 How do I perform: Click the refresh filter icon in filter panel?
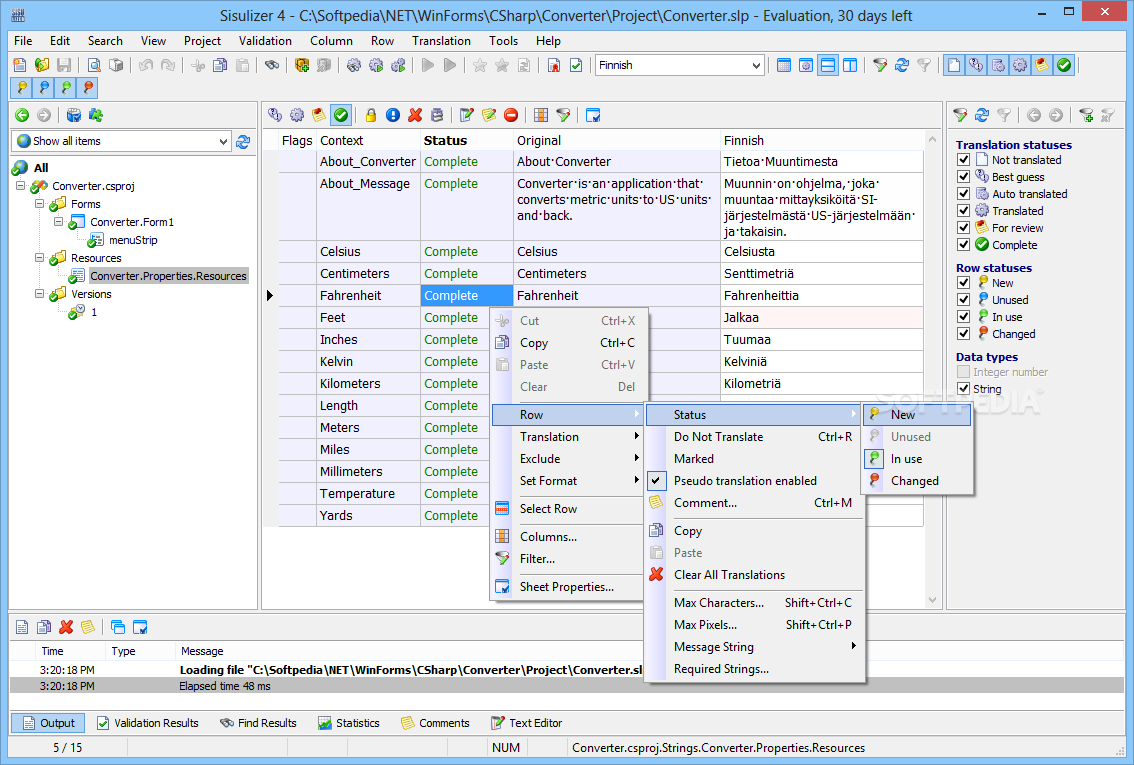click(x=981, y=115)
